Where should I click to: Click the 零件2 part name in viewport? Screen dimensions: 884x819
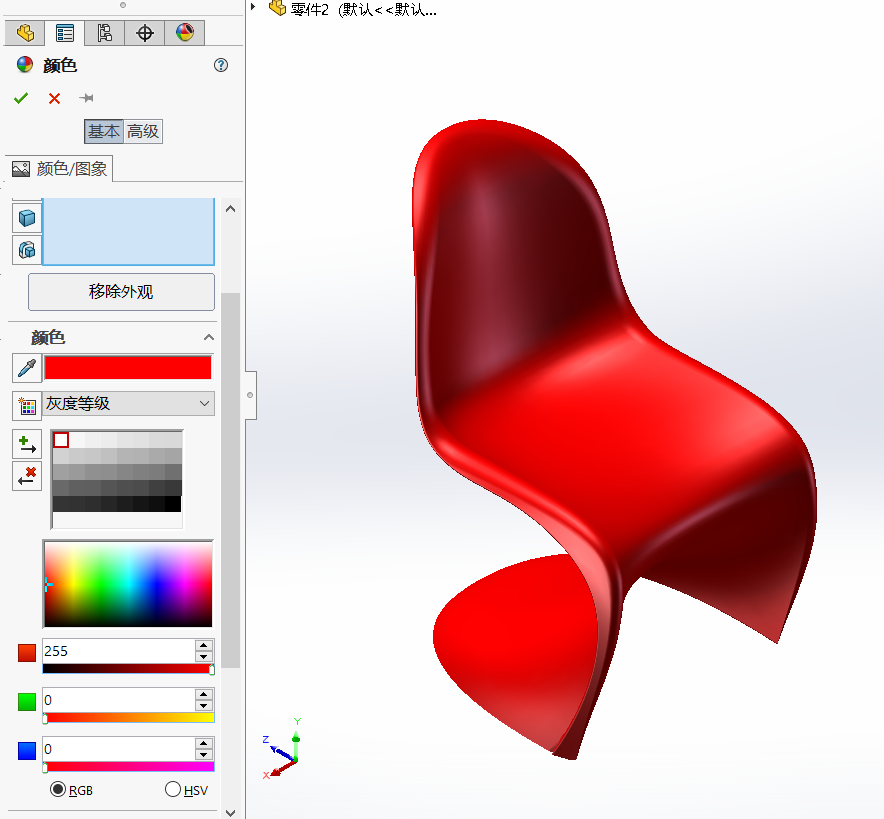[x=363, y=9]
